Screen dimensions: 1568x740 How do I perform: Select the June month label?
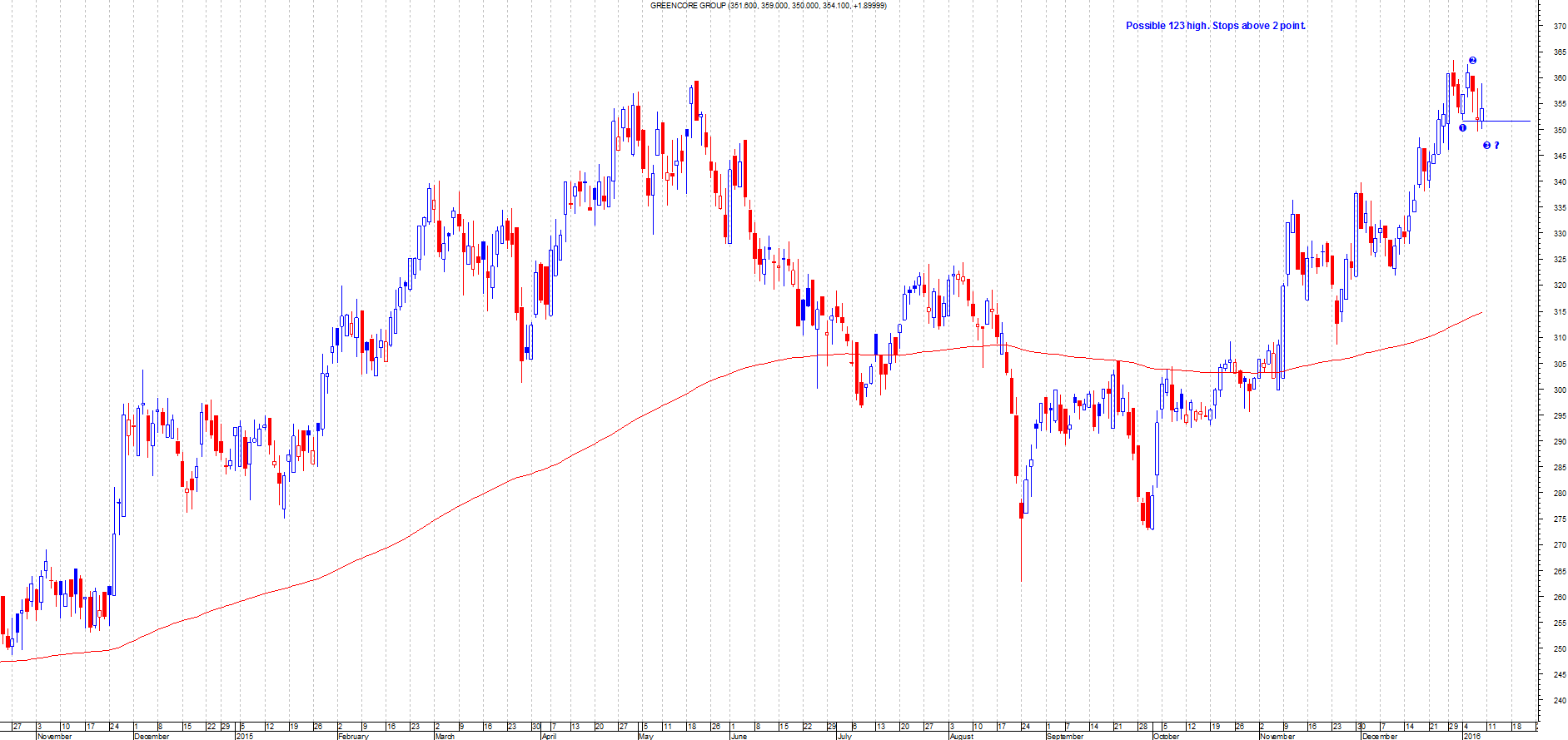click(739, 736)
